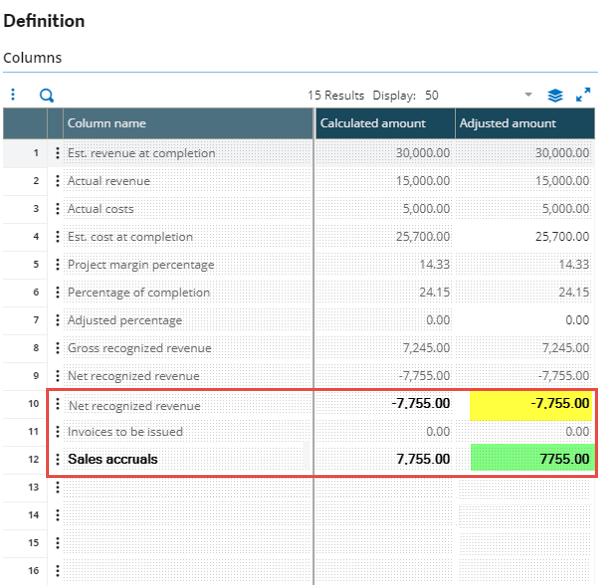
Task: Open row menu for Est. revenue at completion
Action: pyautogui.click(x=58, y=153)
